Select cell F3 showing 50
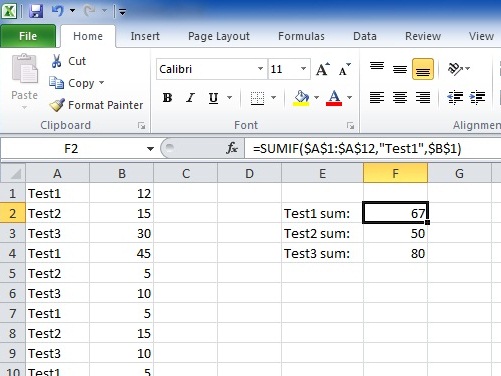 395,233
